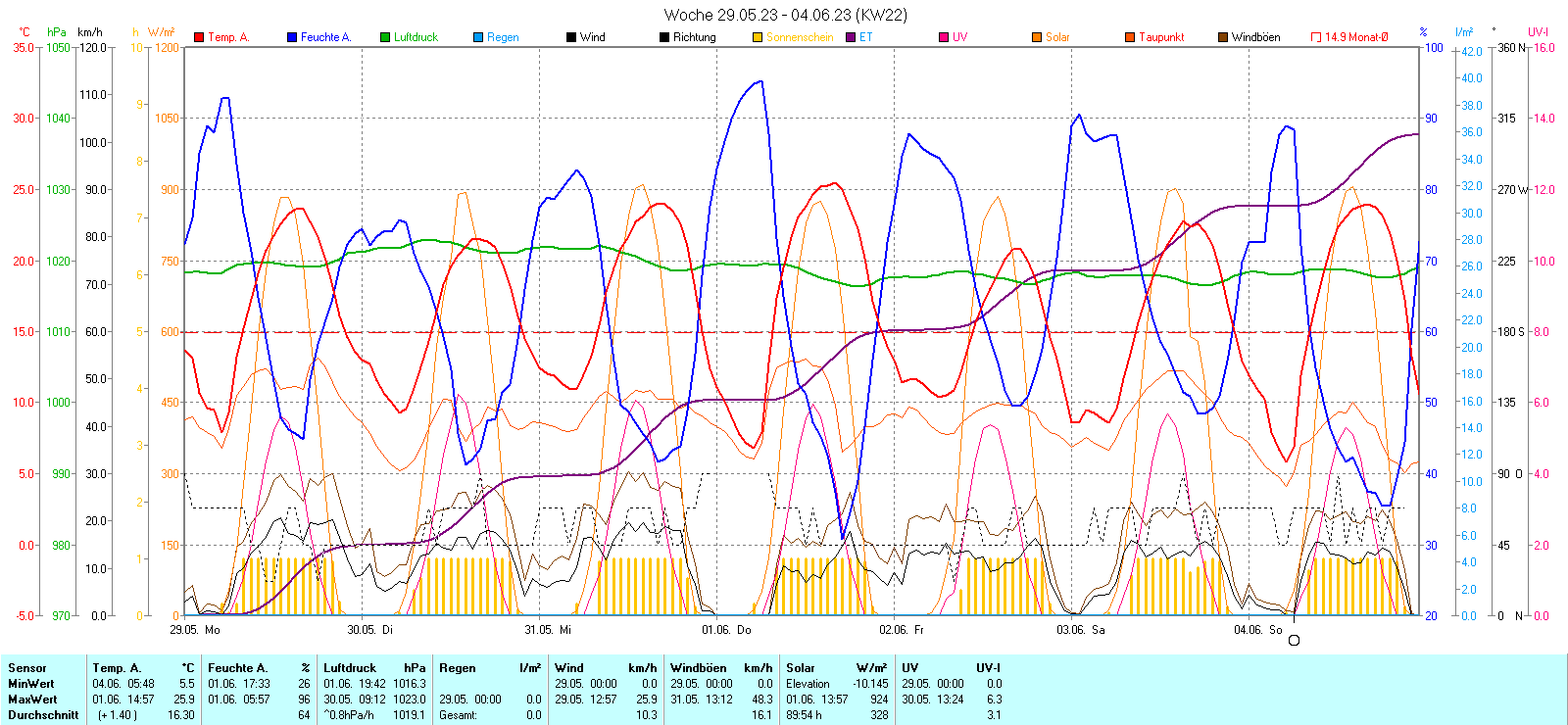This screenshot has width=1568, height=725.
Task: Click the Windböen column header in table
Action: (x=699, y=668)
